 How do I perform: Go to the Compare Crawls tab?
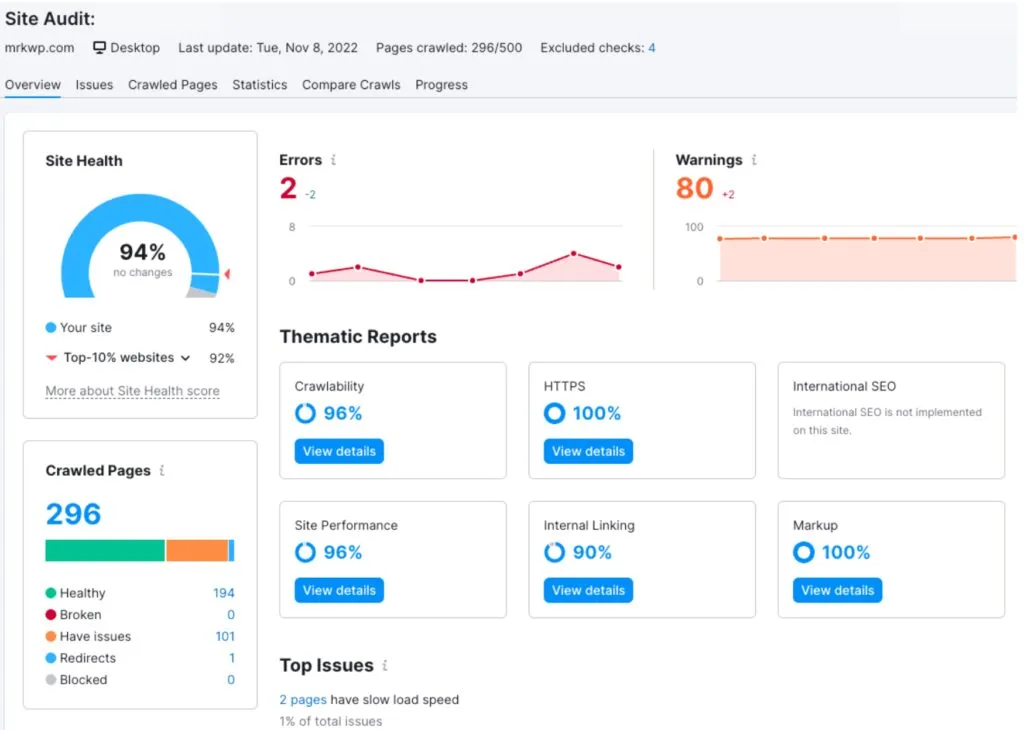[x=351, y=85]
